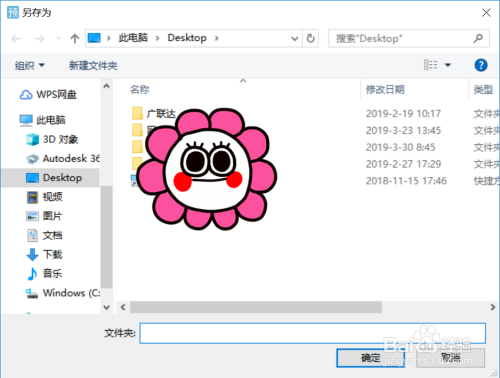Open the 组织 menu
This screenshot has width=500, height=378.
(29, 65)
